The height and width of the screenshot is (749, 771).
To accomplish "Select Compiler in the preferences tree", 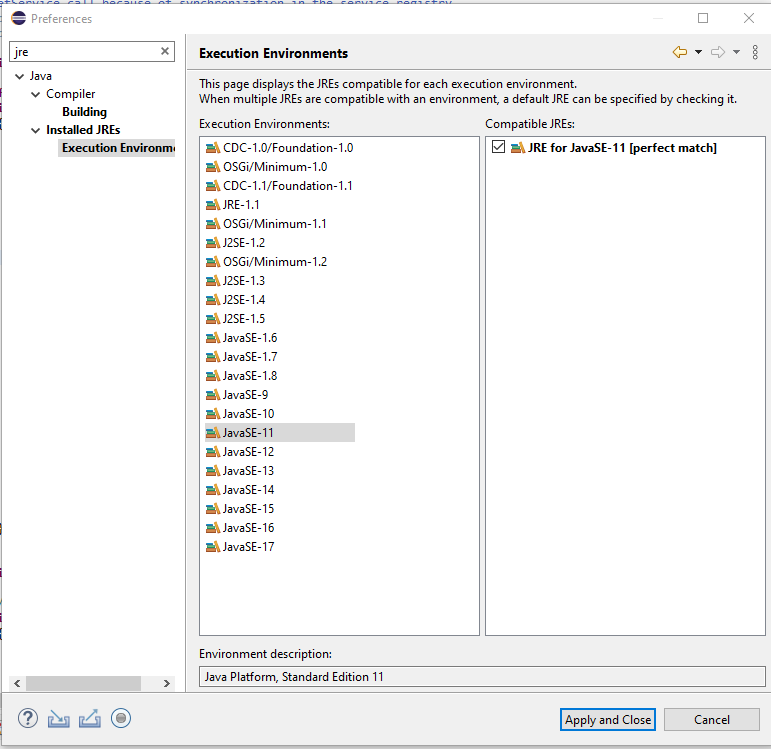I will pyautogui.click(x=70, y=94).
